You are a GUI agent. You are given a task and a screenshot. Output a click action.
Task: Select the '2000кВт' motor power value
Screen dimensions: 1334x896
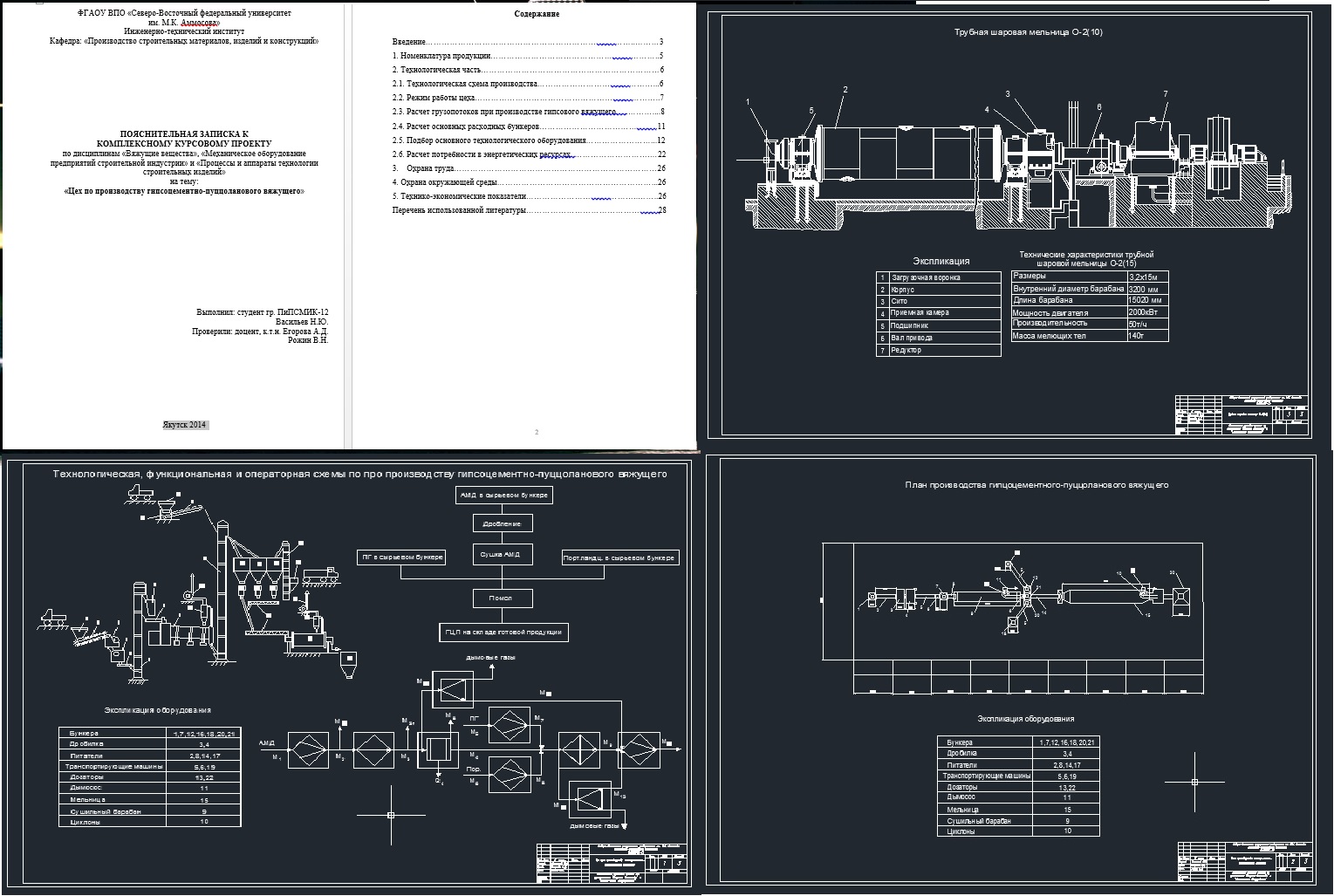pos(1147,311)
